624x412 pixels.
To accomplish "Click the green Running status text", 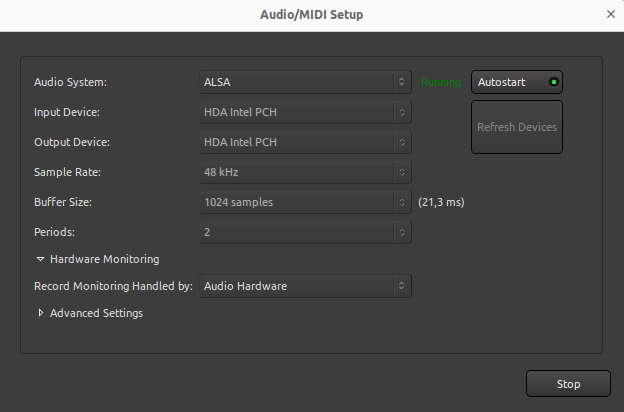I will pyautogui.click(x=441, y=82).
